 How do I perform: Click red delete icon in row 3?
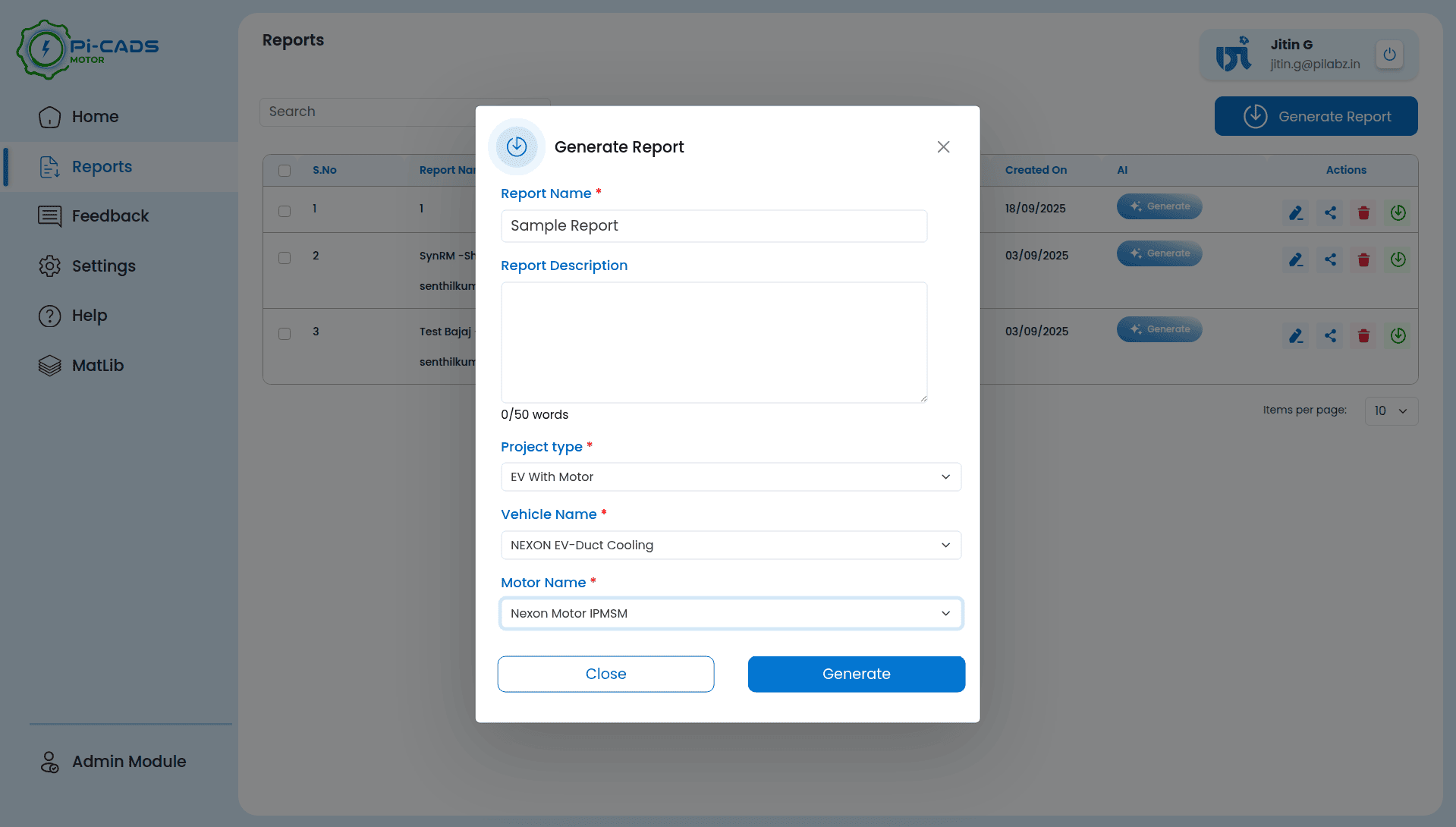pos(1363,335)
